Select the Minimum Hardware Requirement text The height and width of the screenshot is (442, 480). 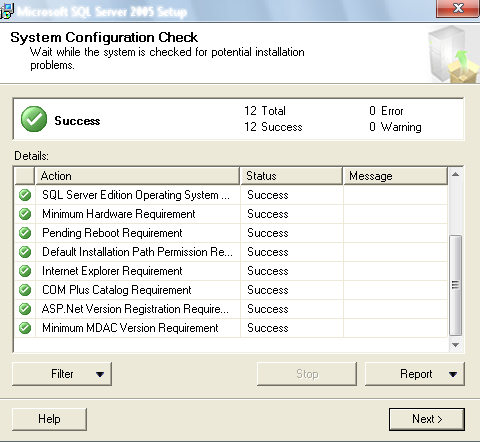click(x=119, y=214)
